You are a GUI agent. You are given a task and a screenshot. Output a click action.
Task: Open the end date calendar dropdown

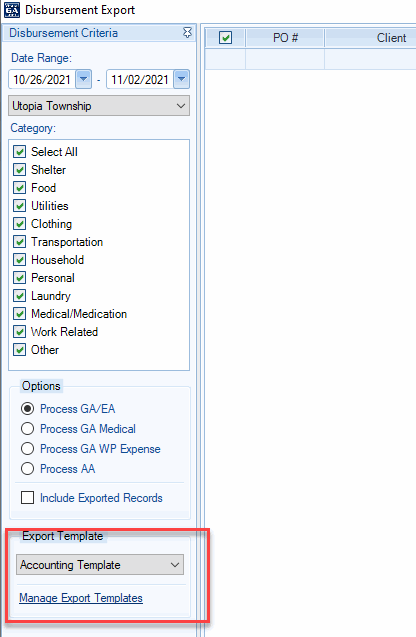[x=182, y=79]
